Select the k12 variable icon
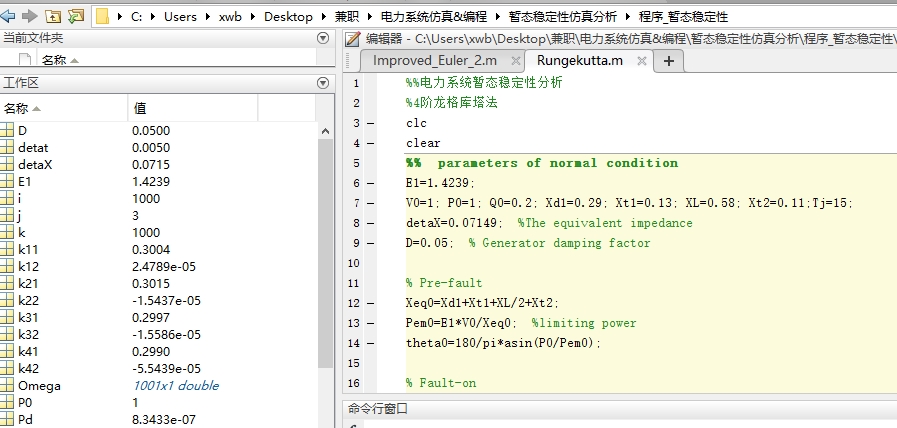Image resolution: width=897 pixels, height=428 pixels. 6,267
